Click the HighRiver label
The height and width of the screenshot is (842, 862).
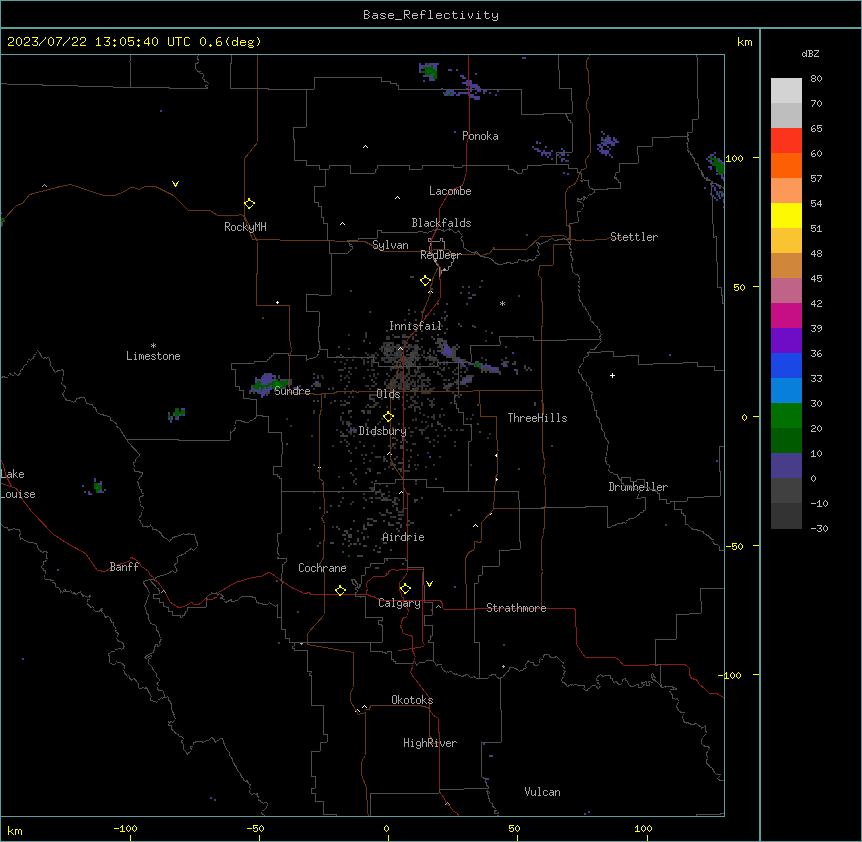coord(430,743)
